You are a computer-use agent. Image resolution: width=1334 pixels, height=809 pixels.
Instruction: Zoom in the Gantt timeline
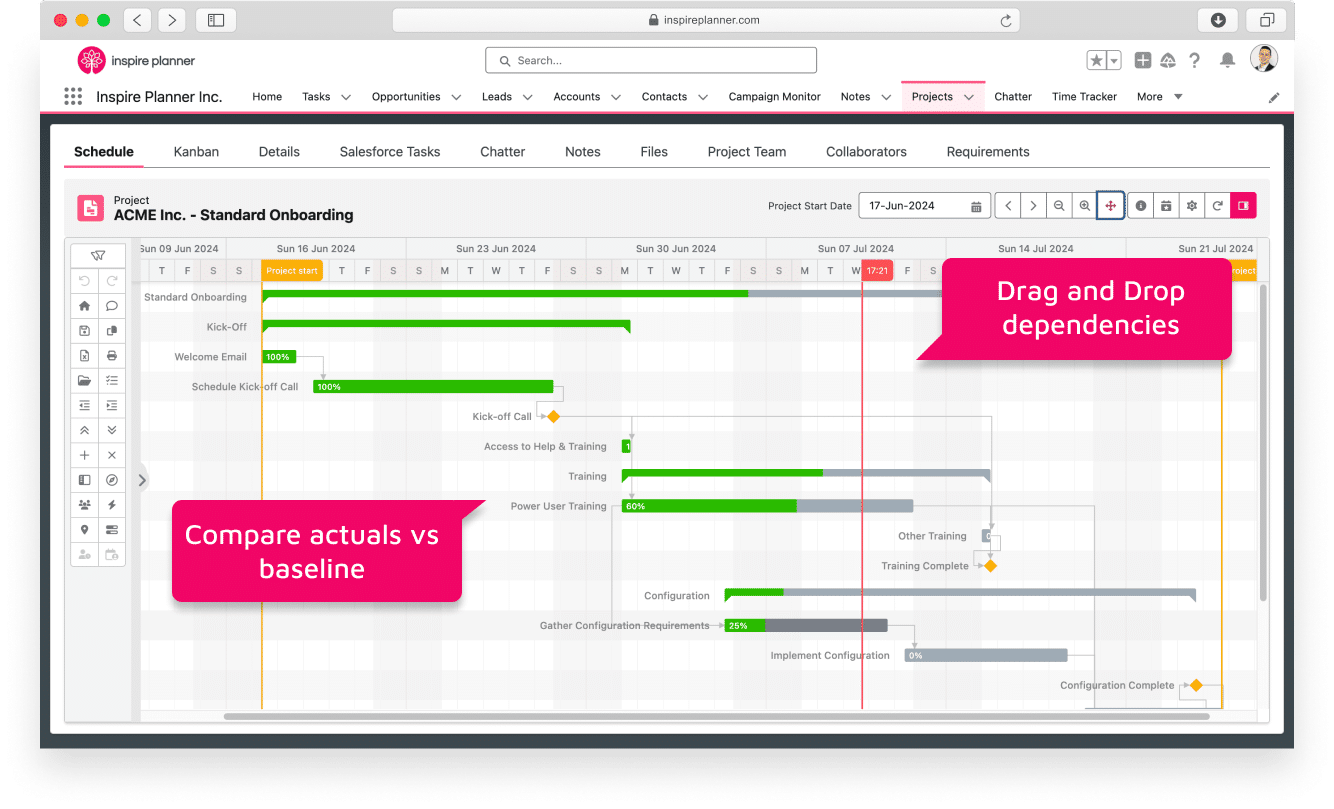click(1084, 206)
